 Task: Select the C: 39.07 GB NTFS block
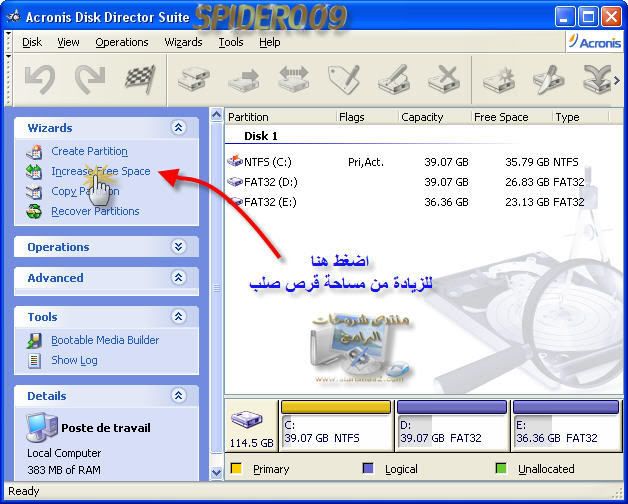pos(336,425)
